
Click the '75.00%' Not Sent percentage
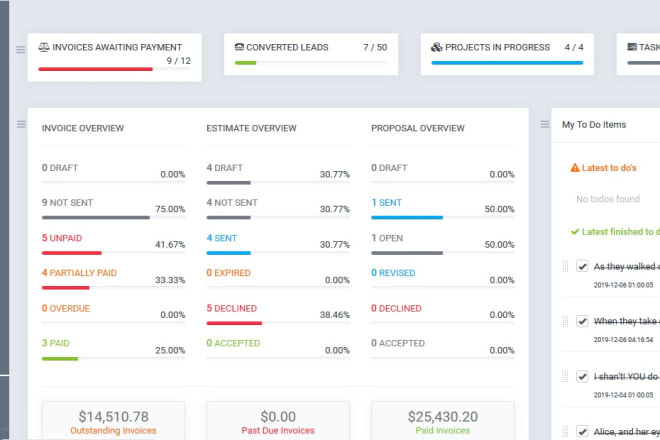(x=170, y=209)
